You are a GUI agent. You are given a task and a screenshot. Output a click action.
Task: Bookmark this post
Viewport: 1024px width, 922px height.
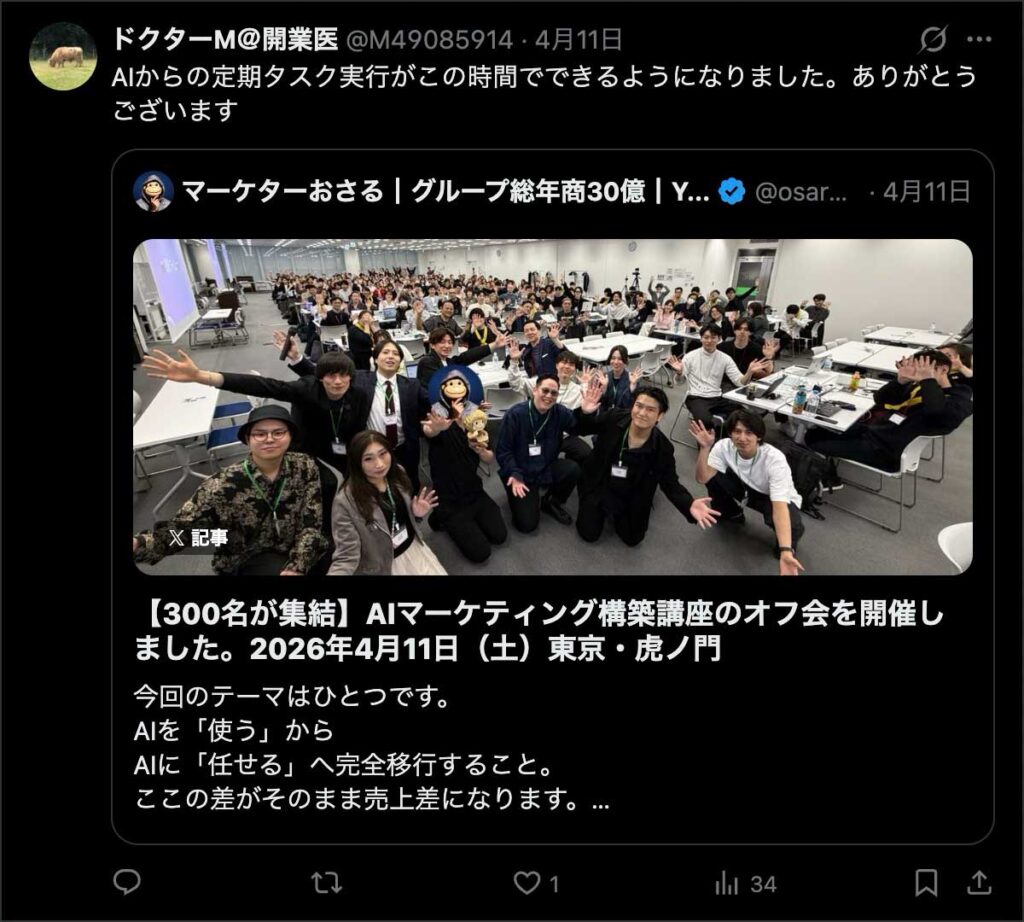(x=925, y=883)
